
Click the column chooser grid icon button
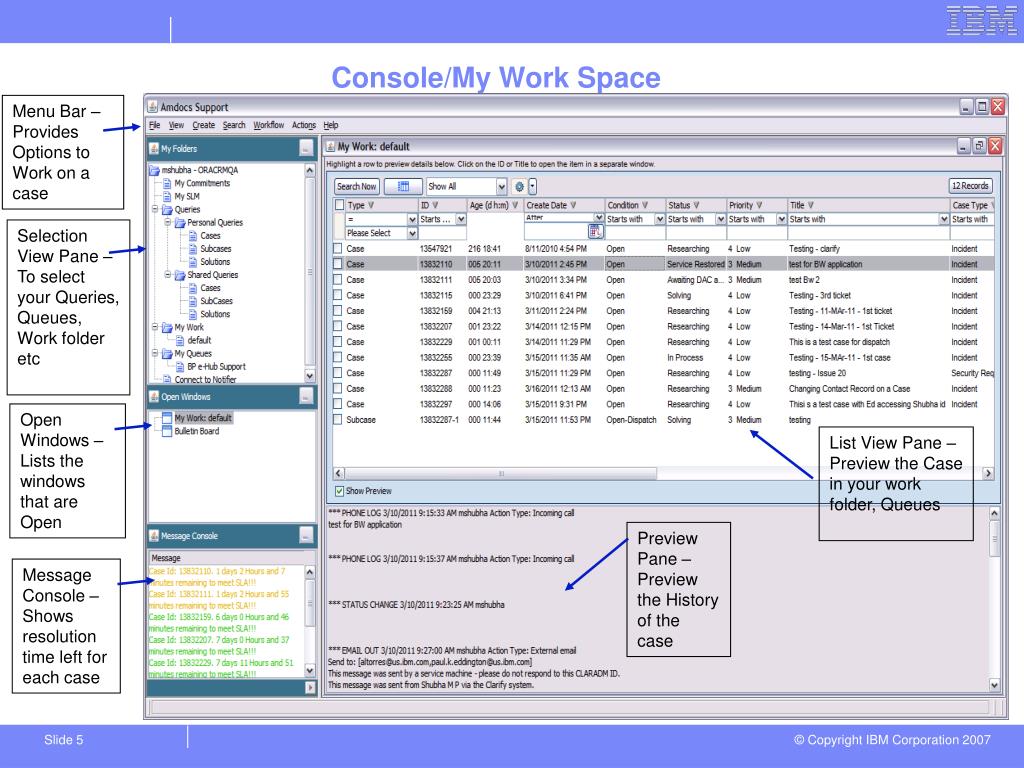(404, 186)
